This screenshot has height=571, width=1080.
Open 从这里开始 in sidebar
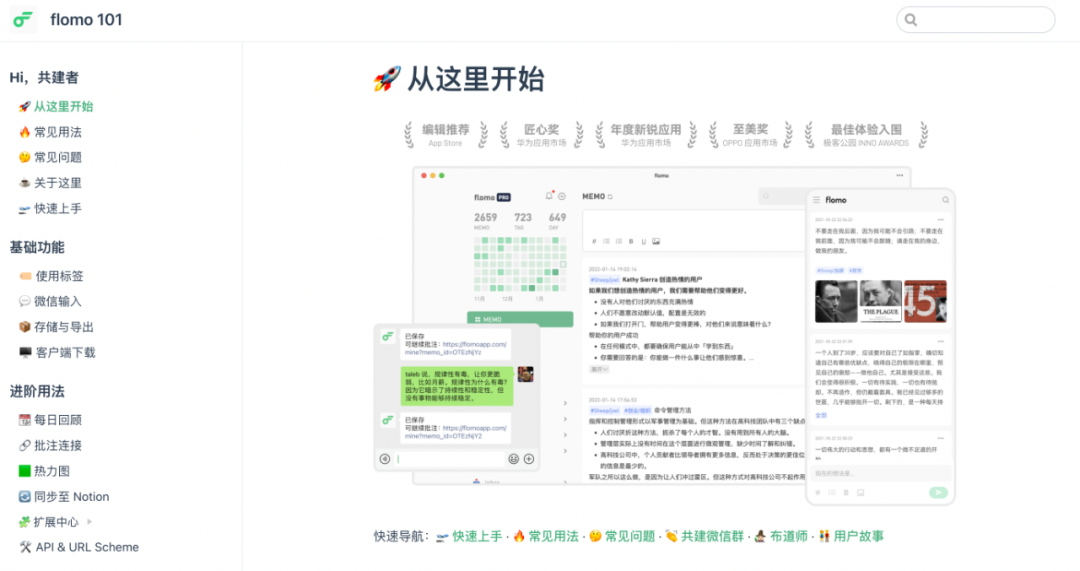coord(63,107)
